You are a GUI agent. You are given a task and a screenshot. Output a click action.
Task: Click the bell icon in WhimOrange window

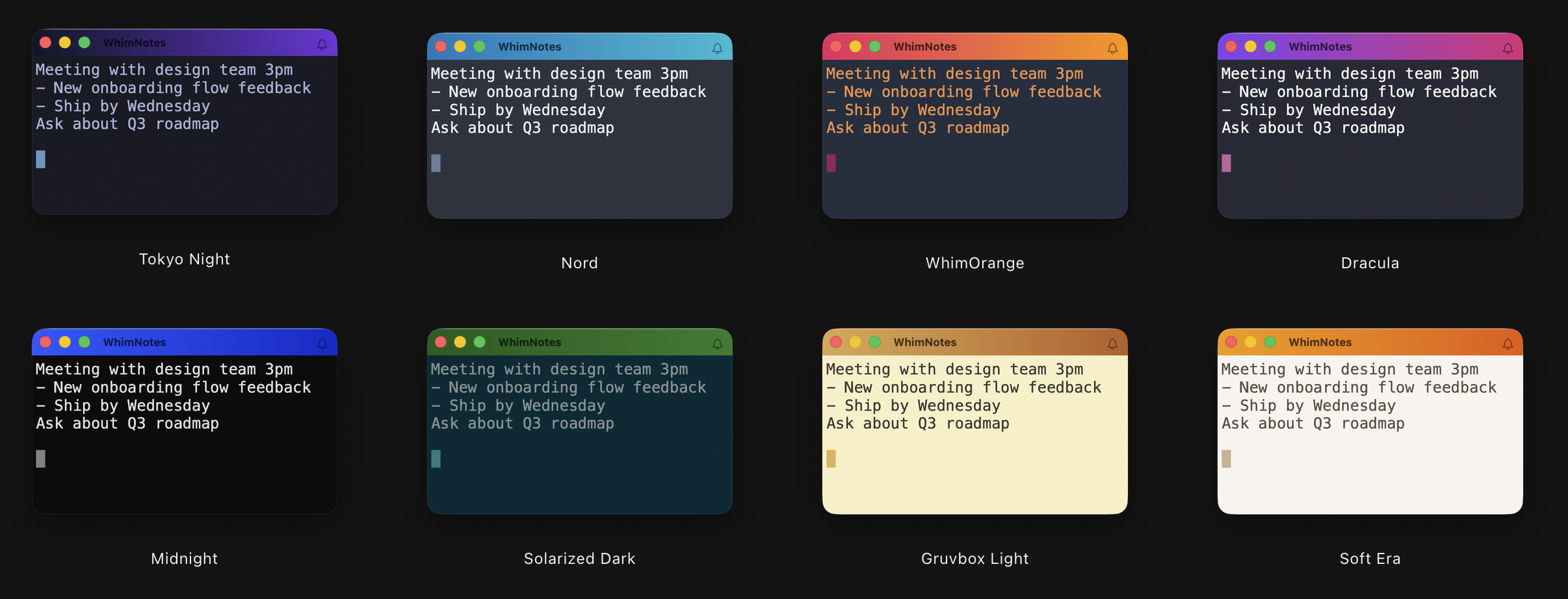[x=1112, y=48]
